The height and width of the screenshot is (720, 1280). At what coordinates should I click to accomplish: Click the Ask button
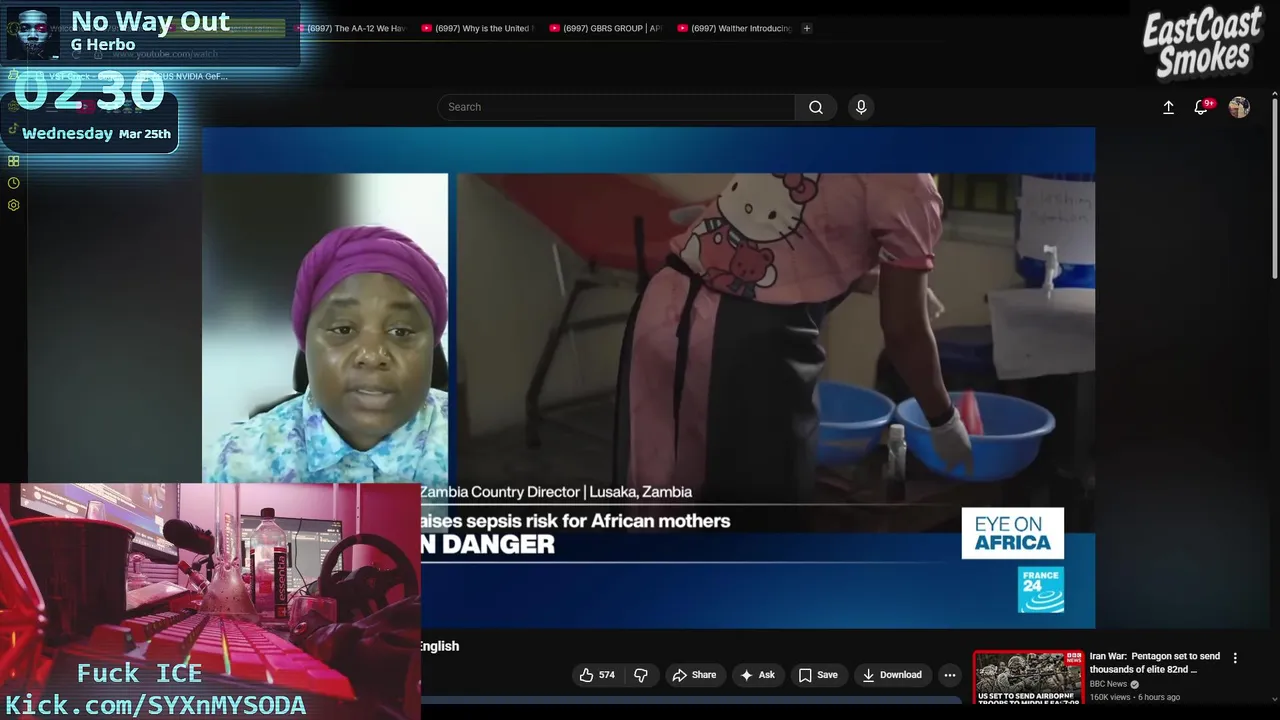click(x=757, y=675)
